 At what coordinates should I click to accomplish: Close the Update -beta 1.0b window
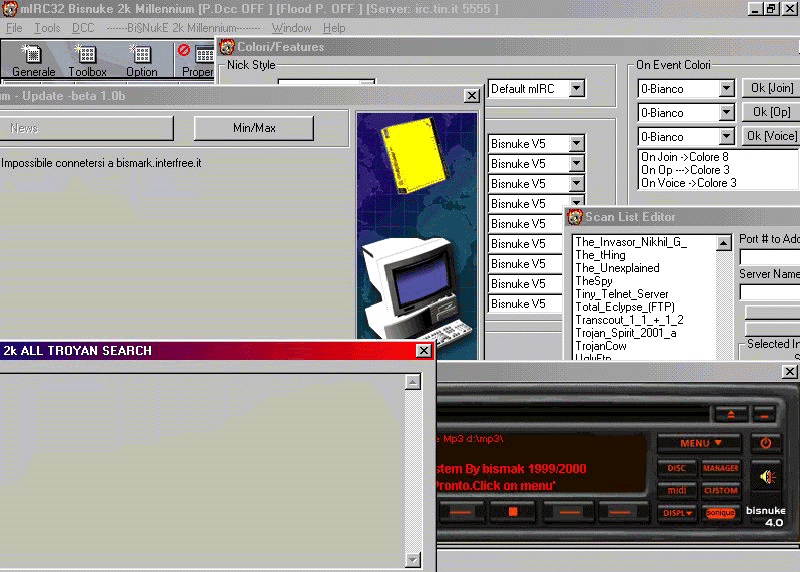[472, 96]
